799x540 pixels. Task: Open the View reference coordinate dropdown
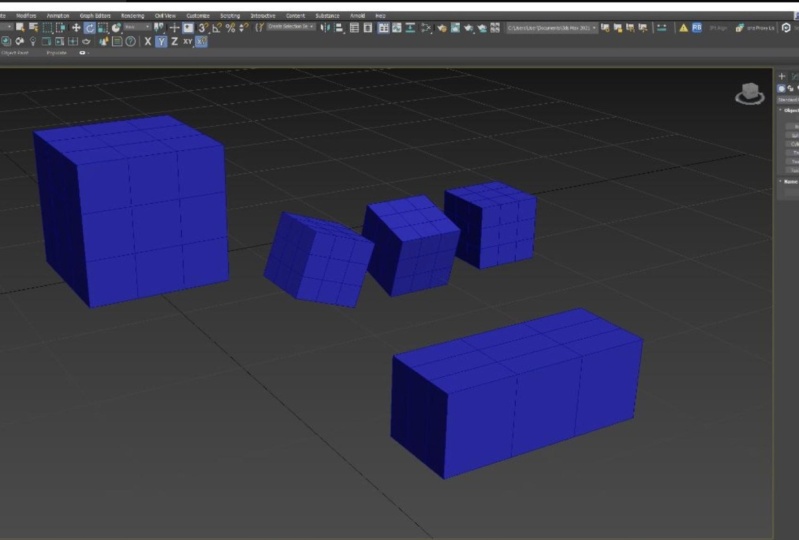138,27
